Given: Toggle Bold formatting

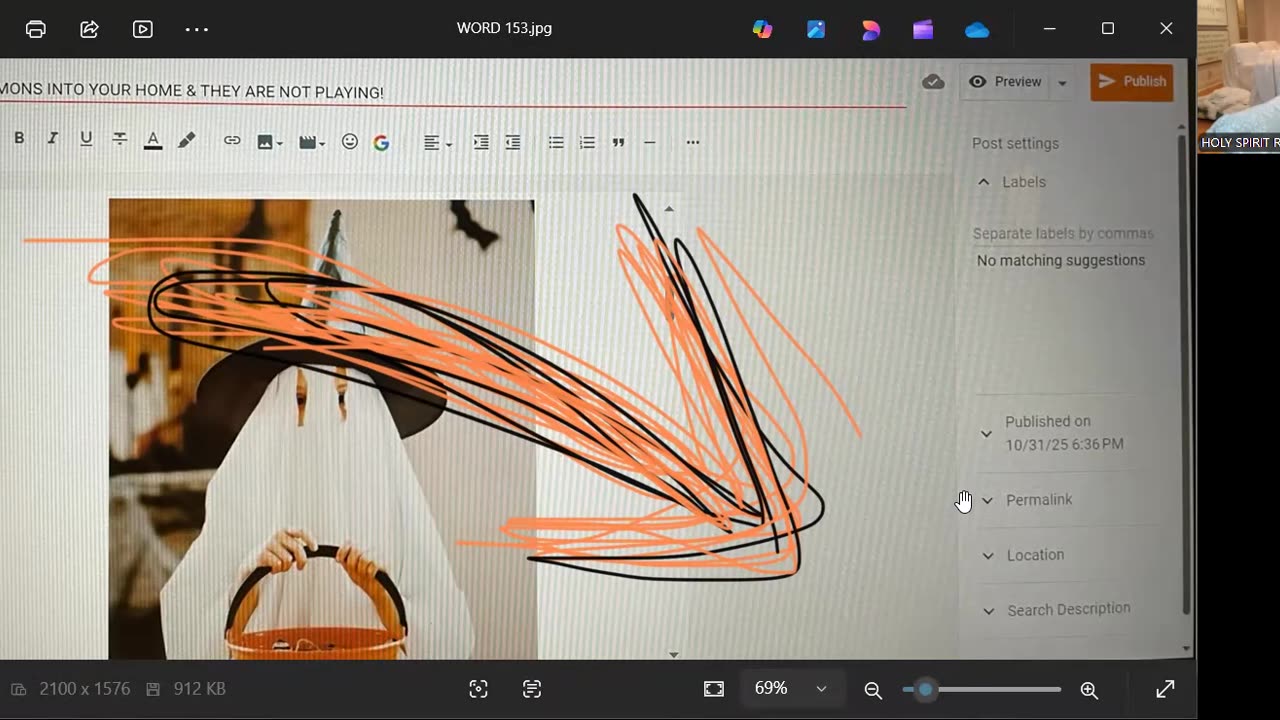Looking at the screenshot, I should [x=19, y=139].
